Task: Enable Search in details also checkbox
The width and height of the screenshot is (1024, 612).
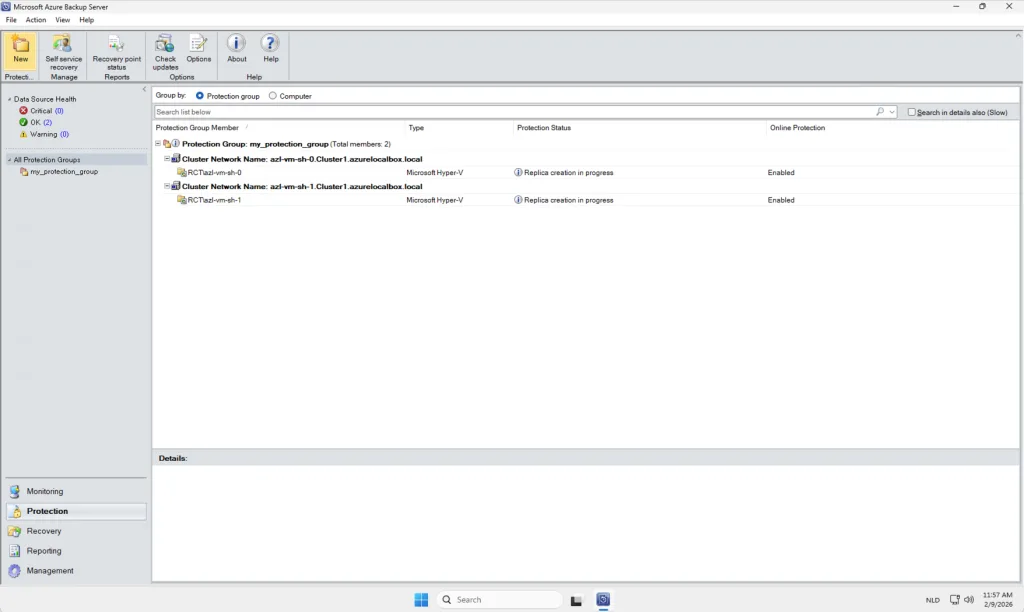Action: [912, 112]
